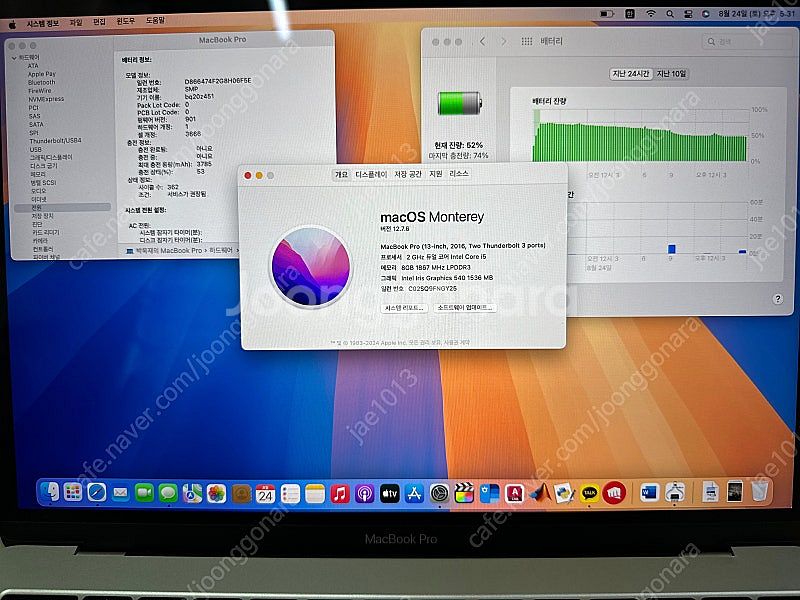Switch to the 디스플레이 tab
Screen dimensions: 800x600
(371, 174)
